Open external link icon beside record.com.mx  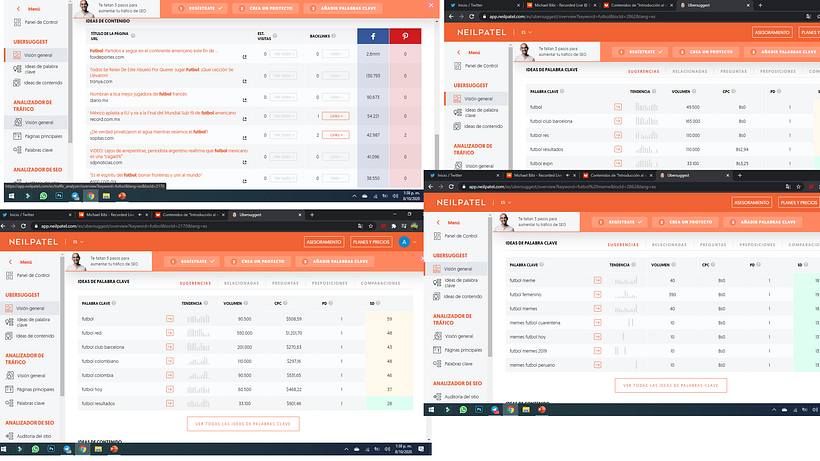pos(244,119)
